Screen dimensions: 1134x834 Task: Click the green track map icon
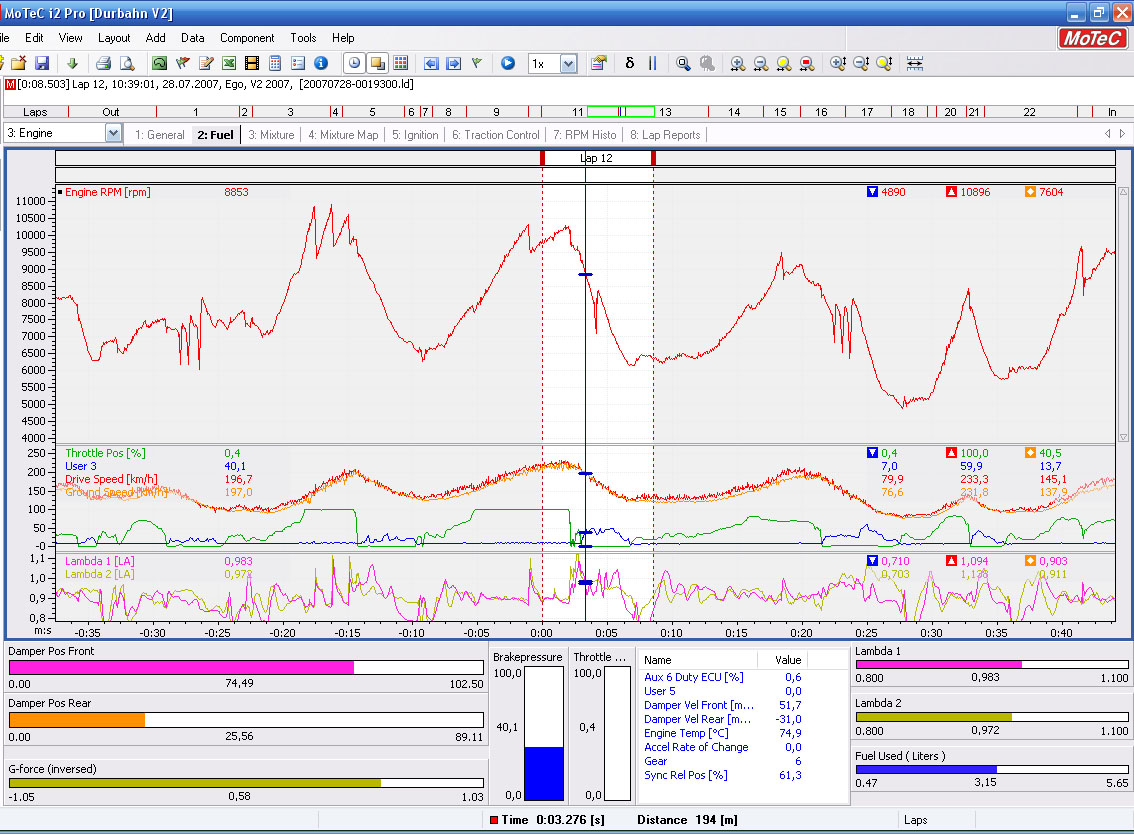coord(159,64)
